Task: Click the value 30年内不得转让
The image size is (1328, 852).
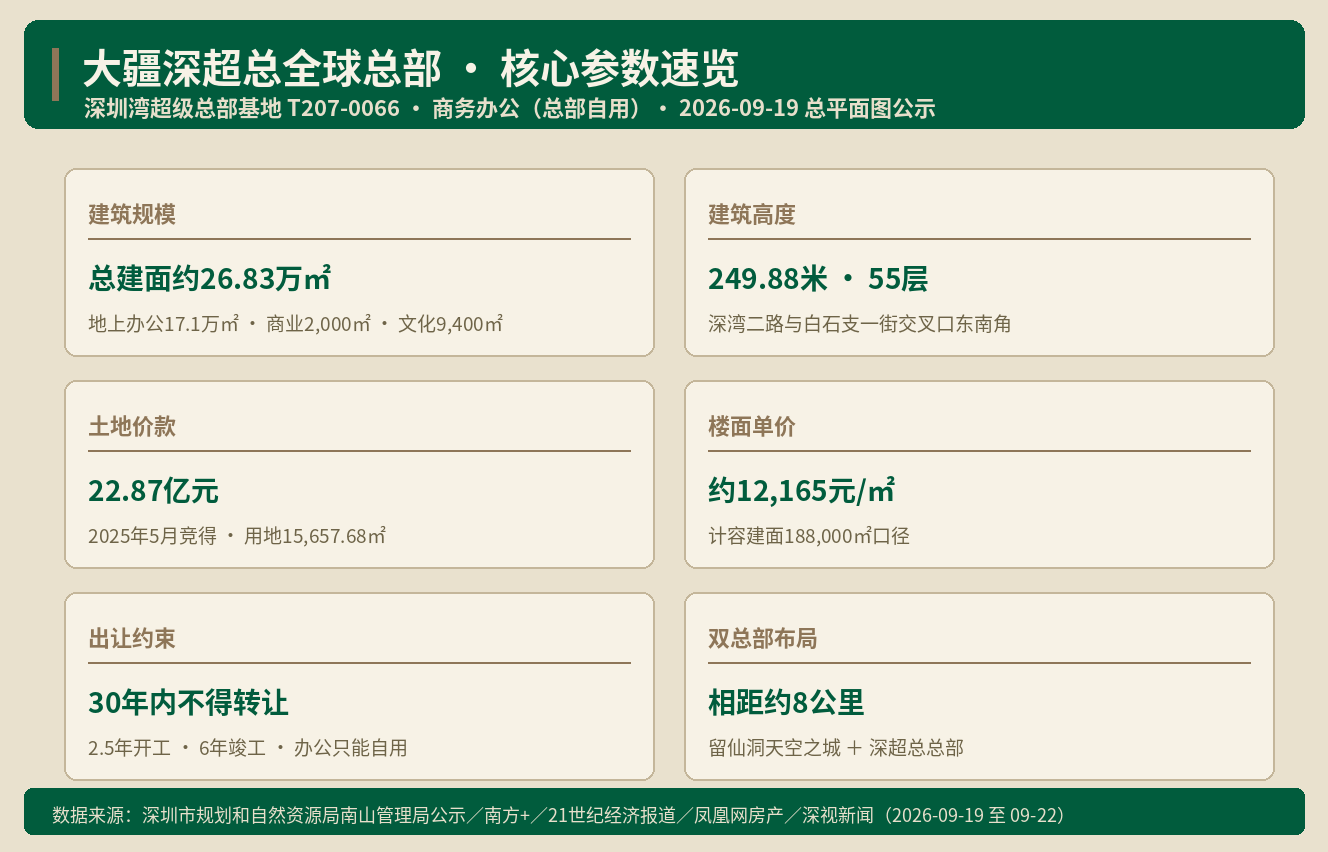Action: (x=188, y=703)
